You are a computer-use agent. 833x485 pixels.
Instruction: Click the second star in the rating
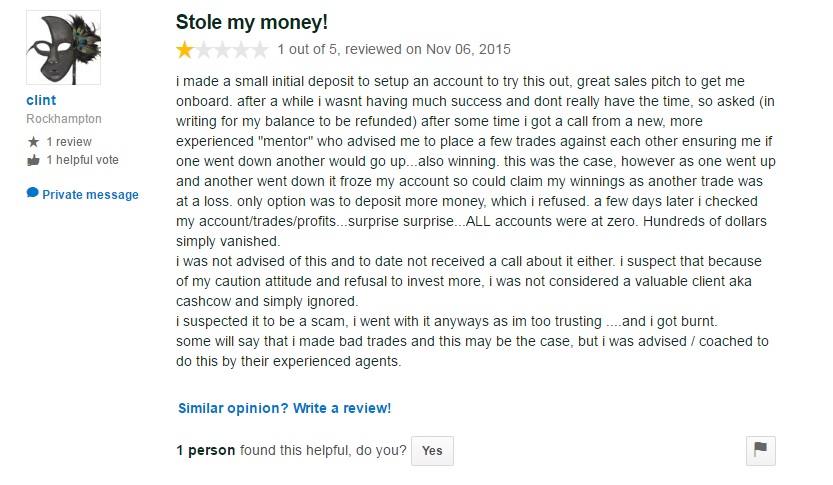(204, 48)
